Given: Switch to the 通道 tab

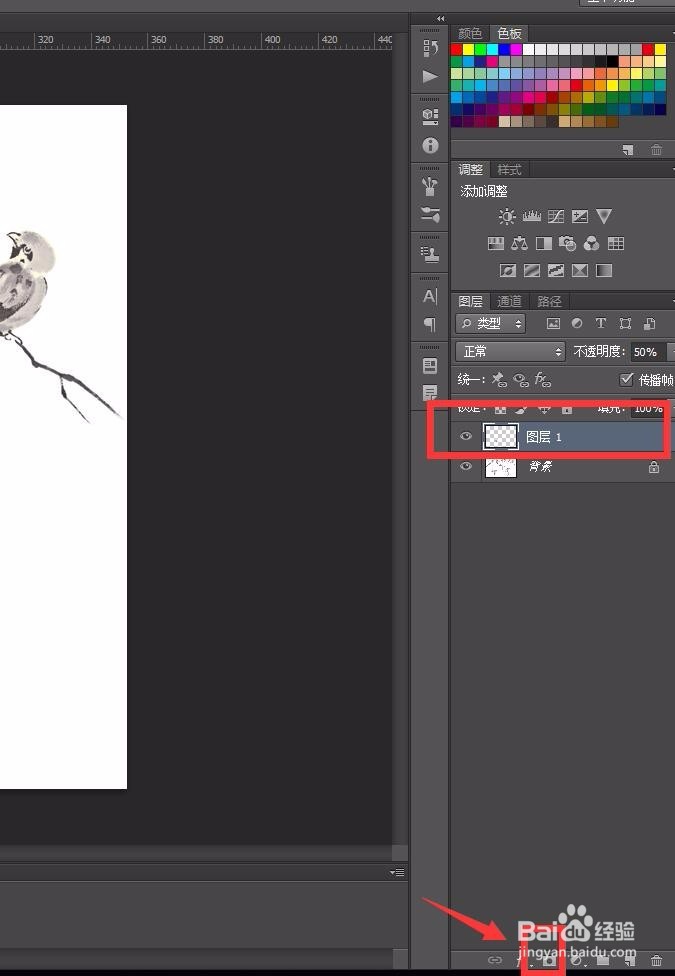Looking at the screenshot, I should [509, 301].
